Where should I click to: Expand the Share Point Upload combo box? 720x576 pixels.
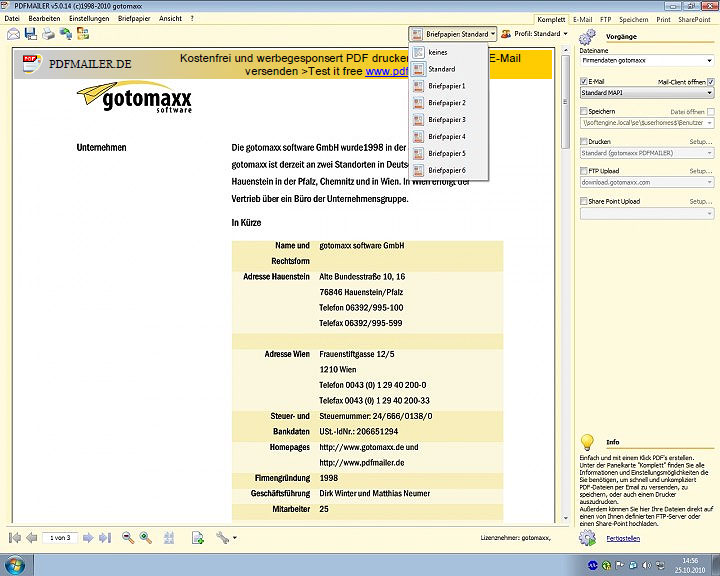point(709,213)
